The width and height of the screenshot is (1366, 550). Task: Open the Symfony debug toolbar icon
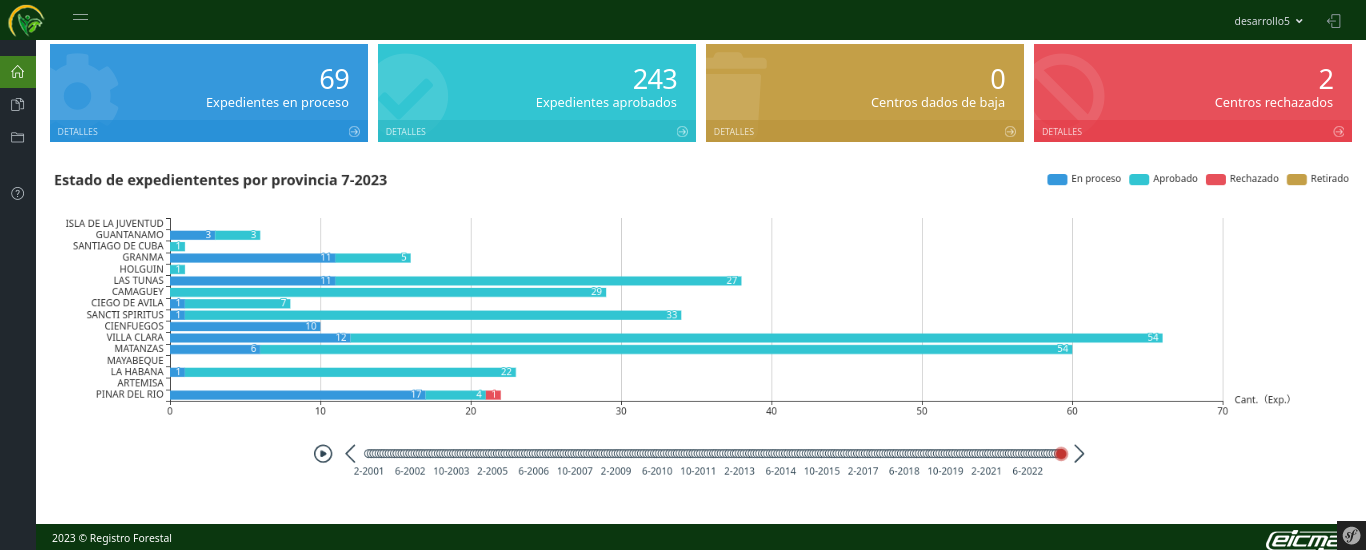click(x=1350, y=535)
